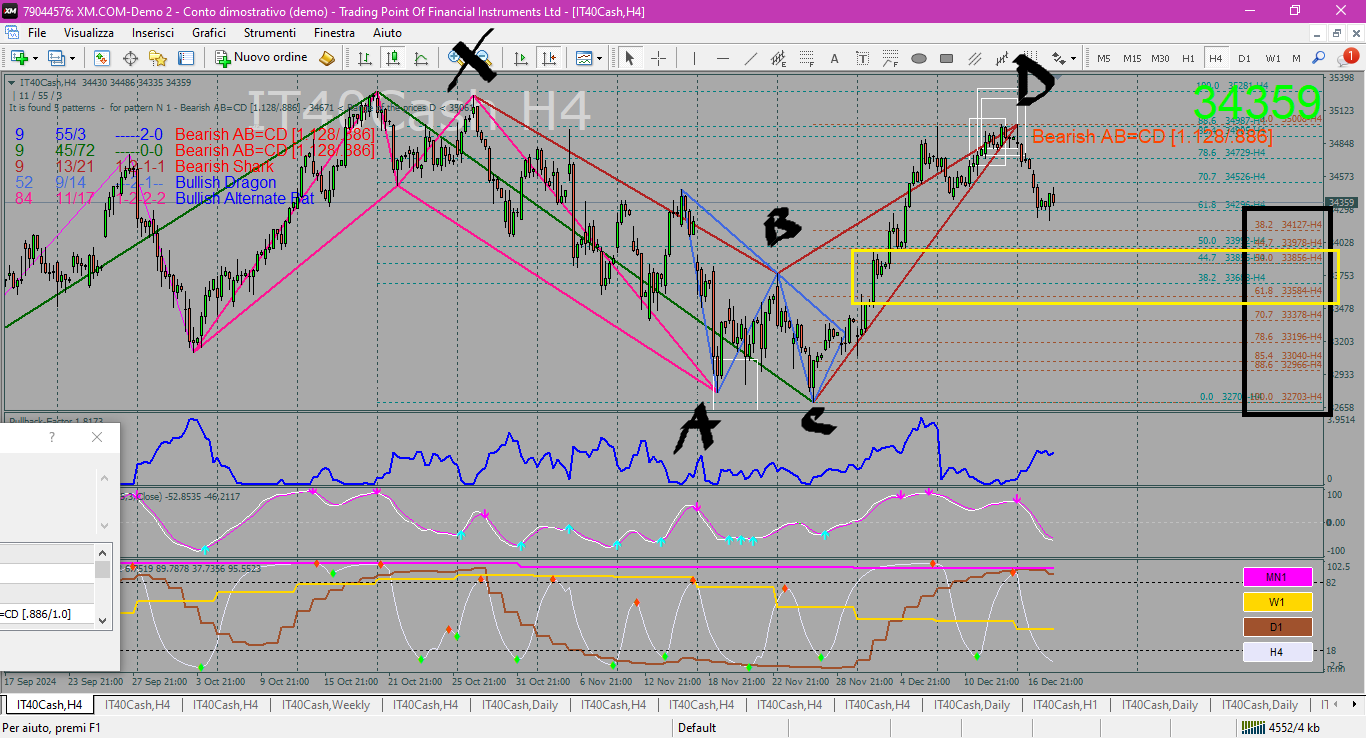
Task: Open the Inserisci menu
Action: coord(153,33)
